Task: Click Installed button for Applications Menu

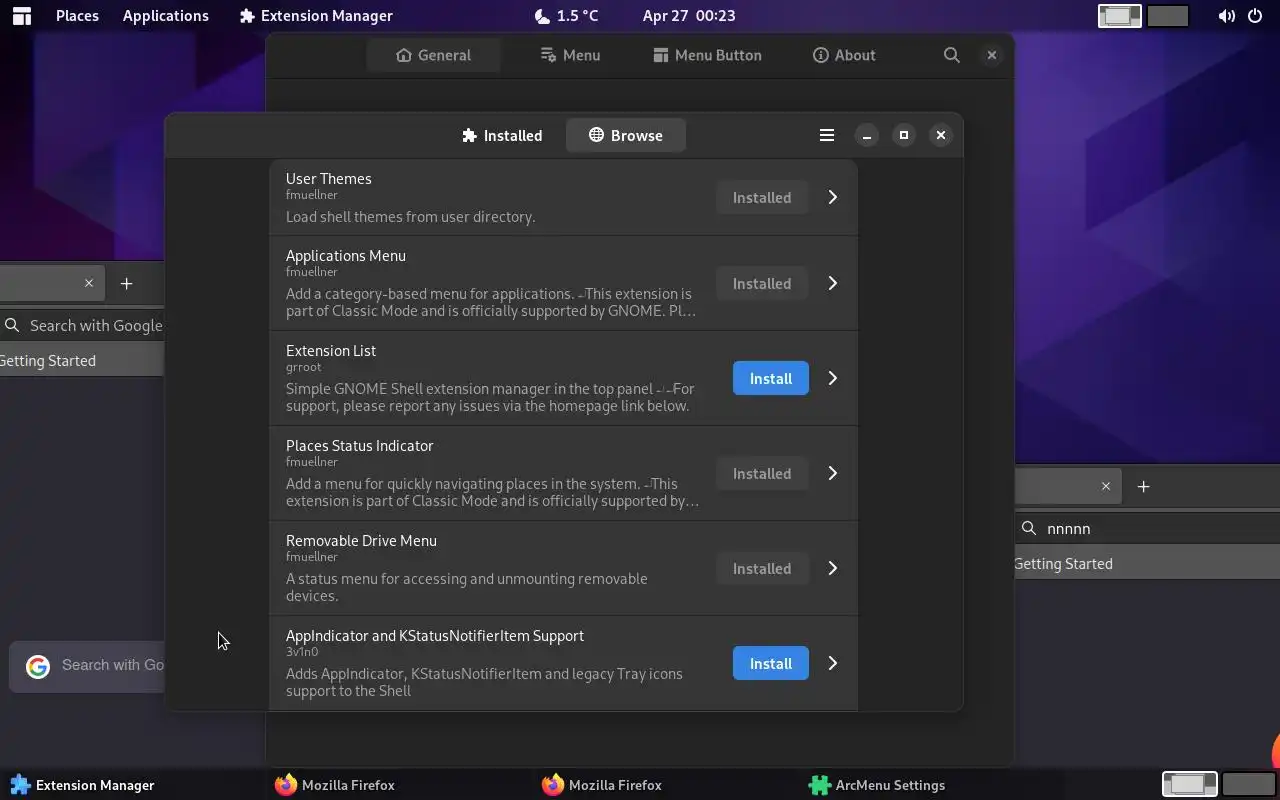Action: [762, 283]
